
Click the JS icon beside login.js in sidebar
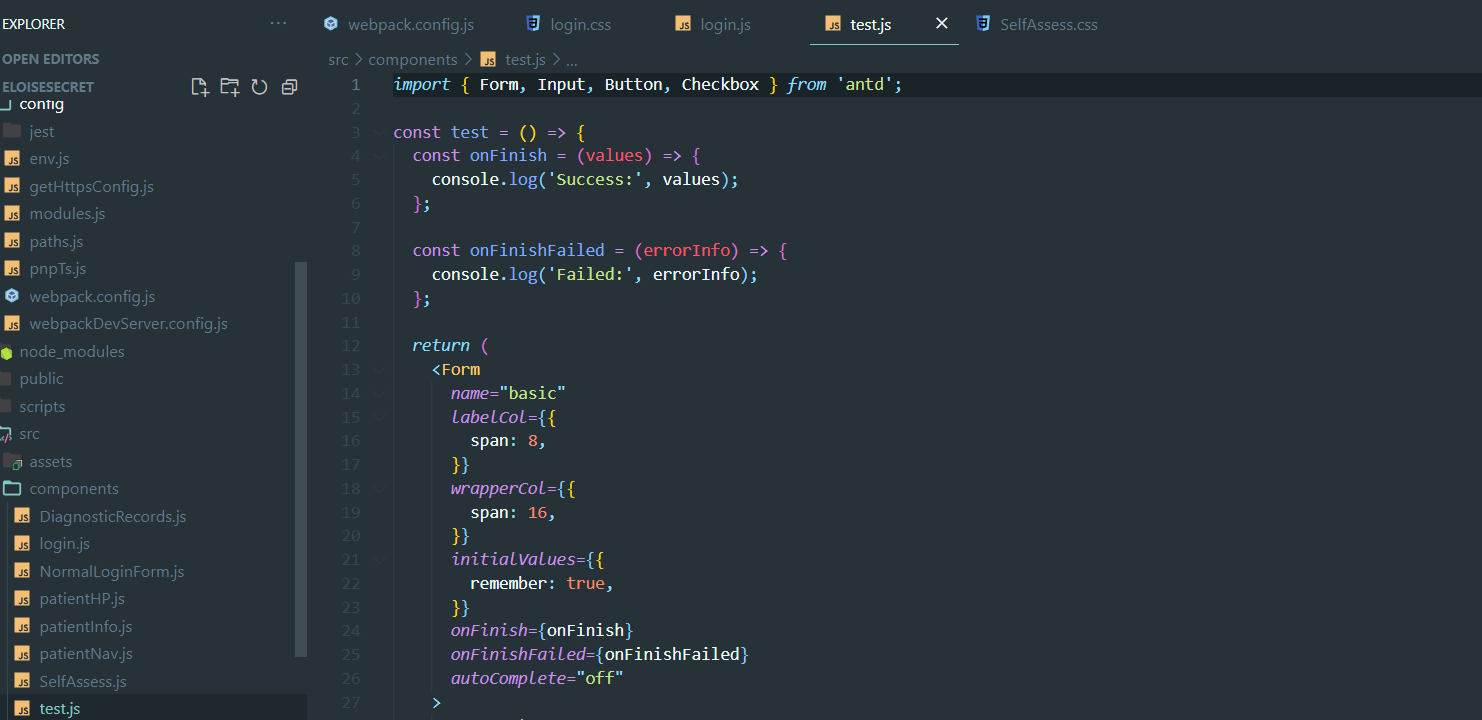click(22, 543)
